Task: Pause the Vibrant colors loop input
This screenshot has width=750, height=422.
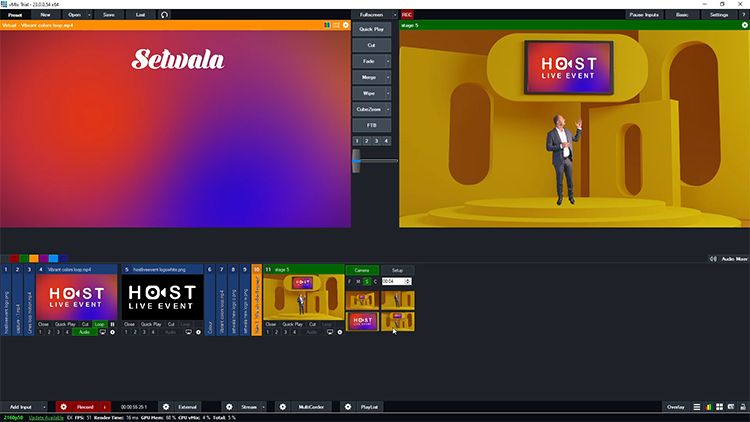Action: (x=112, y=324)
